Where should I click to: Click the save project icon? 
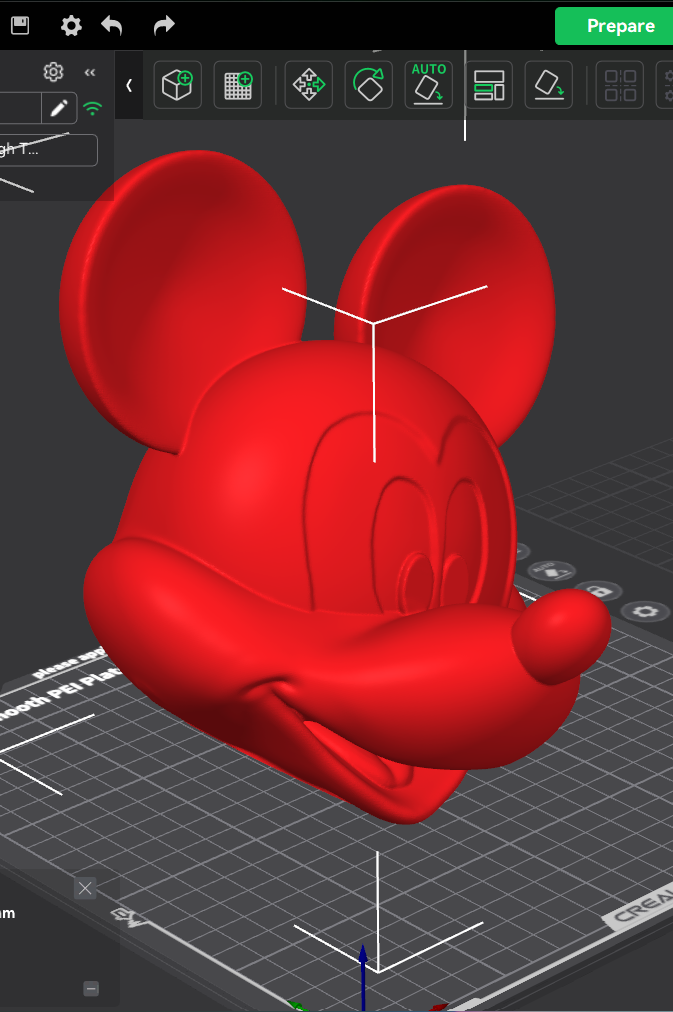coord(20,25)
